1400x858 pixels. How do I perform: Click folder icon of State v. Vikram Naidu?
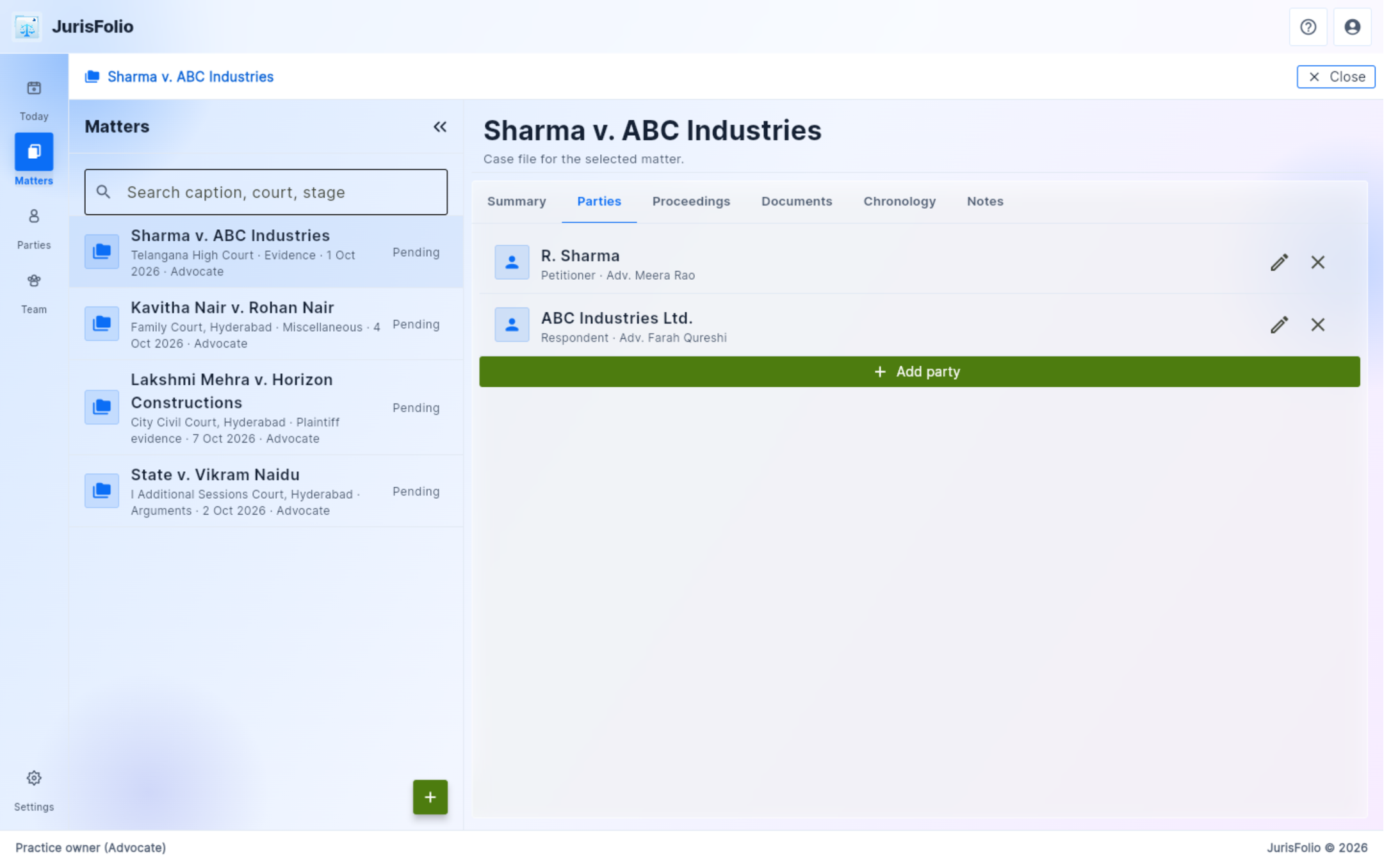tap(102, 491)
